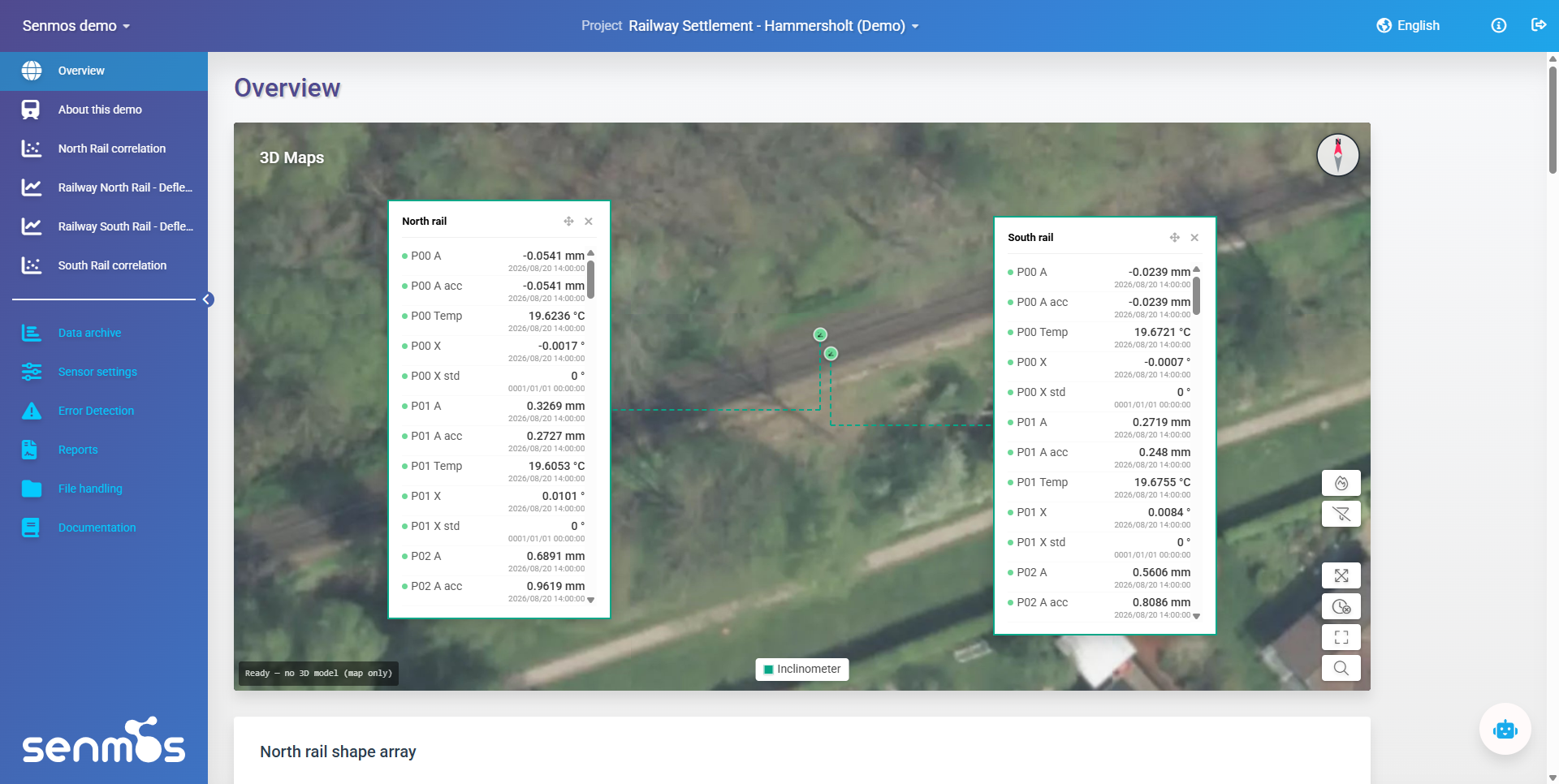Click the expand arrows button on map
Viewport: 1559px width, 784px height.
point(1341,575)
